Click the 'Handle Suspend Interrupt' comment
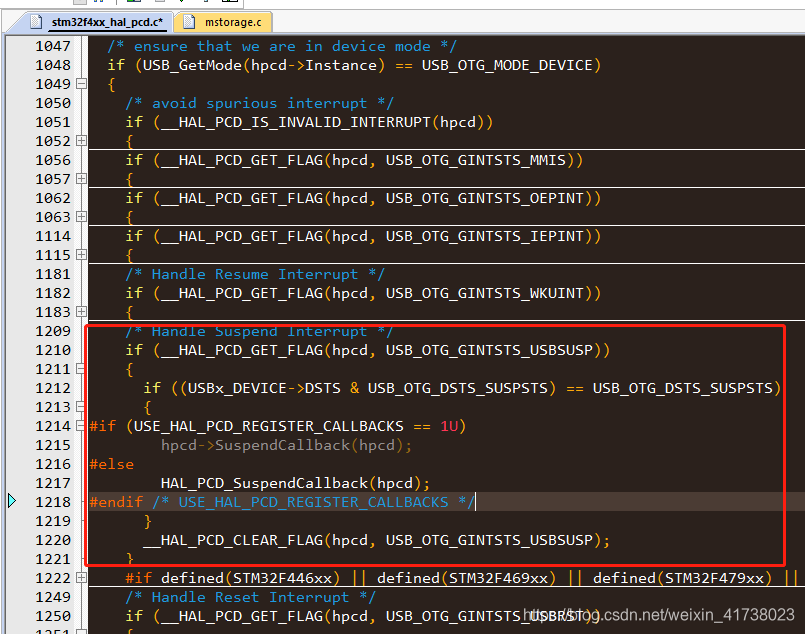The height and width of the screenshot is (634, 805). click(x=259, y=332)
